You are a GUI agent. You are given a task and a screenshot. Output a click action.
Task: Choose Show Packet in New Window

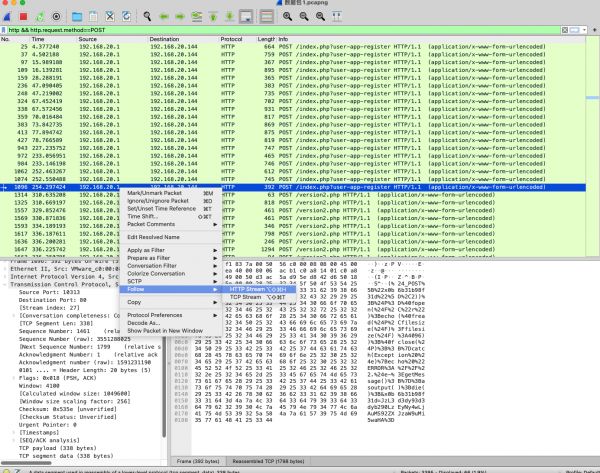tap(171, 331)
